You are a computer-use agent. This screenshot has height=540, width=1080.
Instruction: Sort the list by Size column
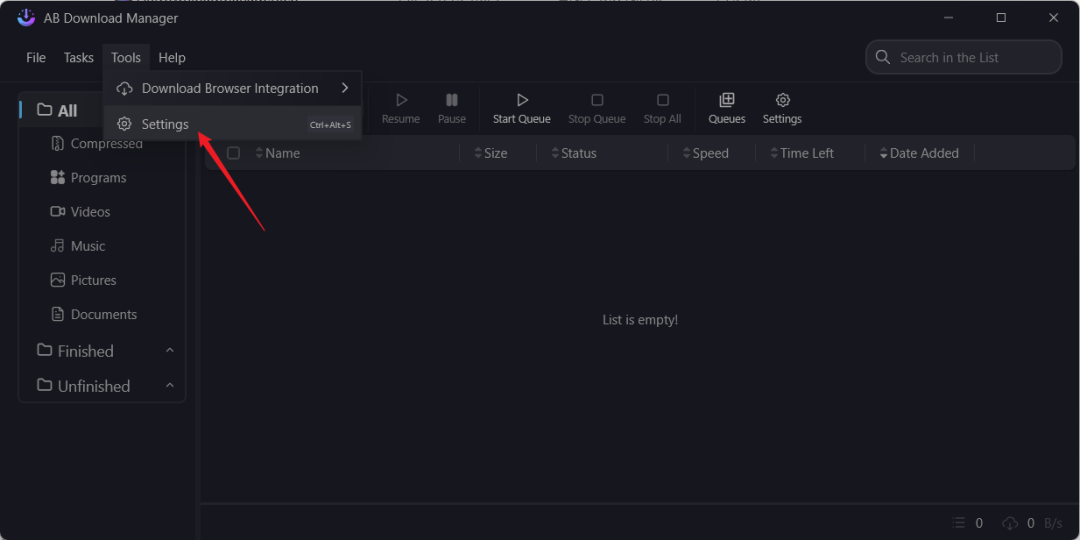(x=490, y=153)
